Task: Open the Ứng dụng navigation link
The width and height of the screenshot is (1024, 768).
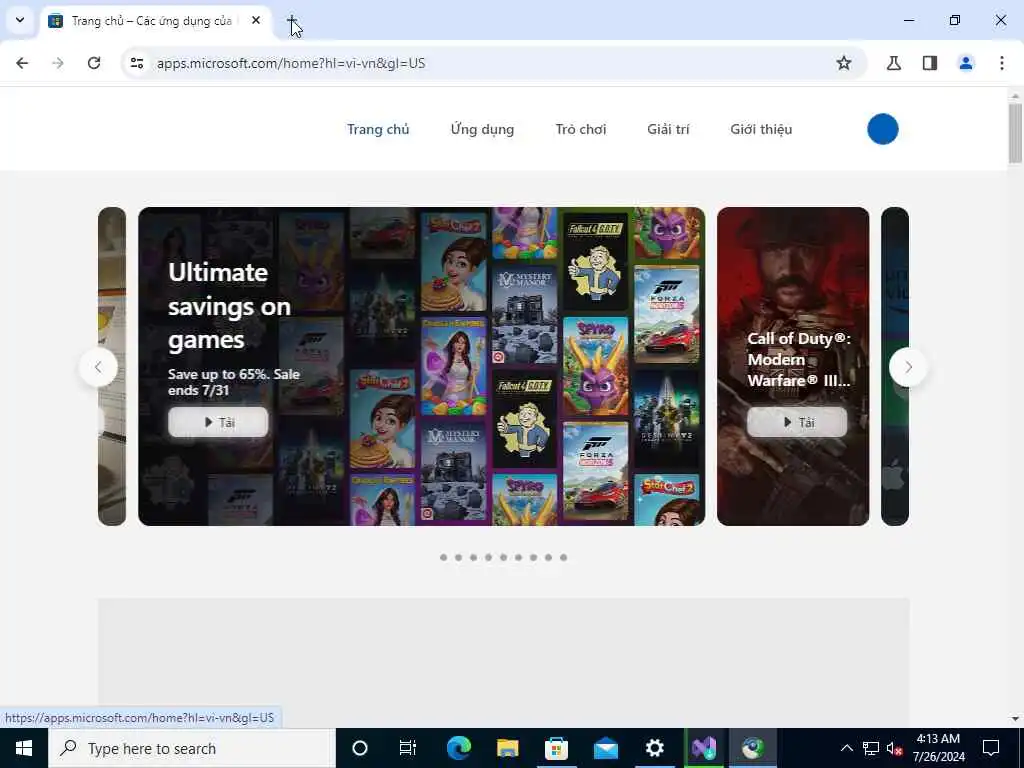Action: 482,129
